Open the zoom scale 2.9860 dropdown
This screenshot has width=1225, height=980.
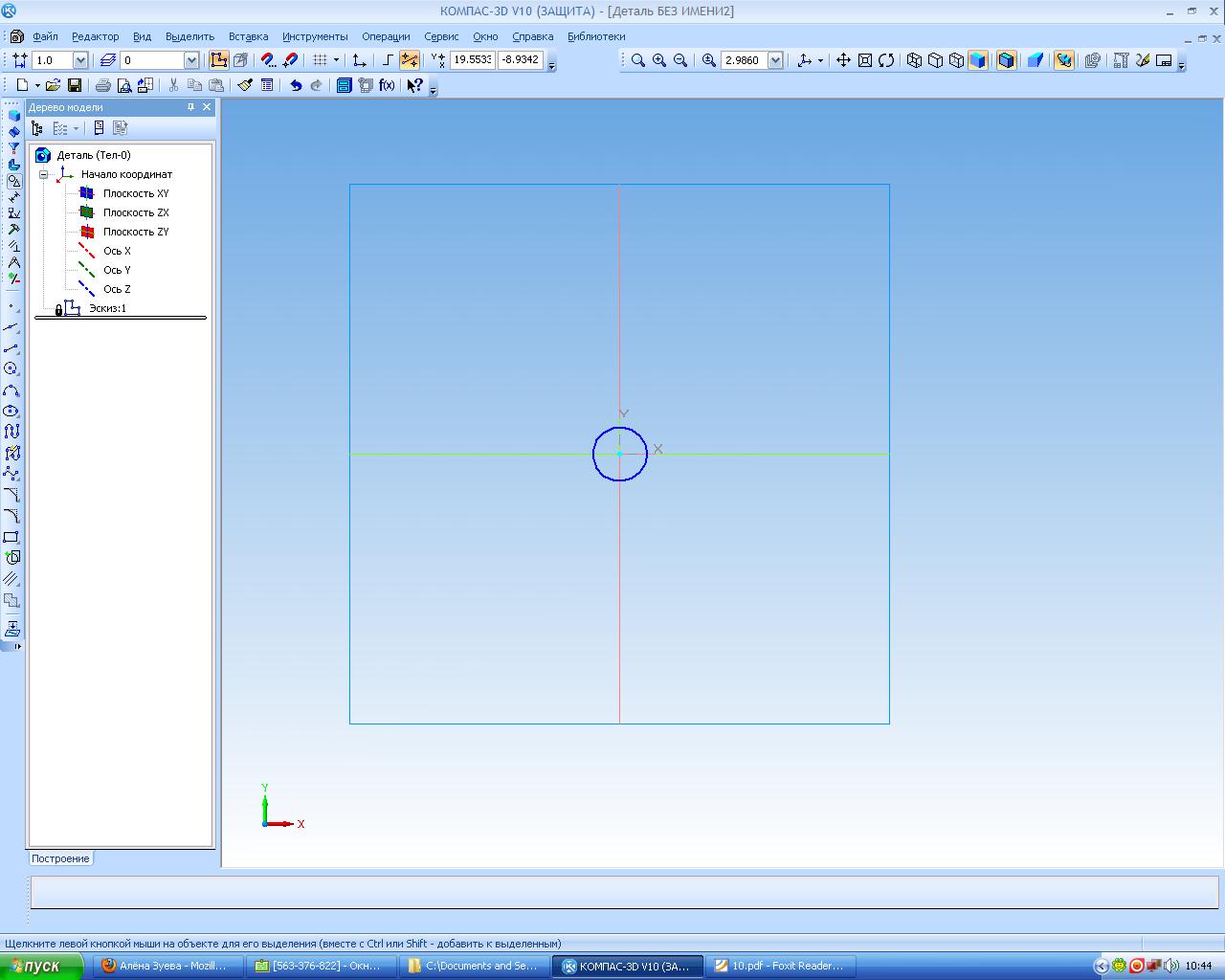tap(775, 60)
